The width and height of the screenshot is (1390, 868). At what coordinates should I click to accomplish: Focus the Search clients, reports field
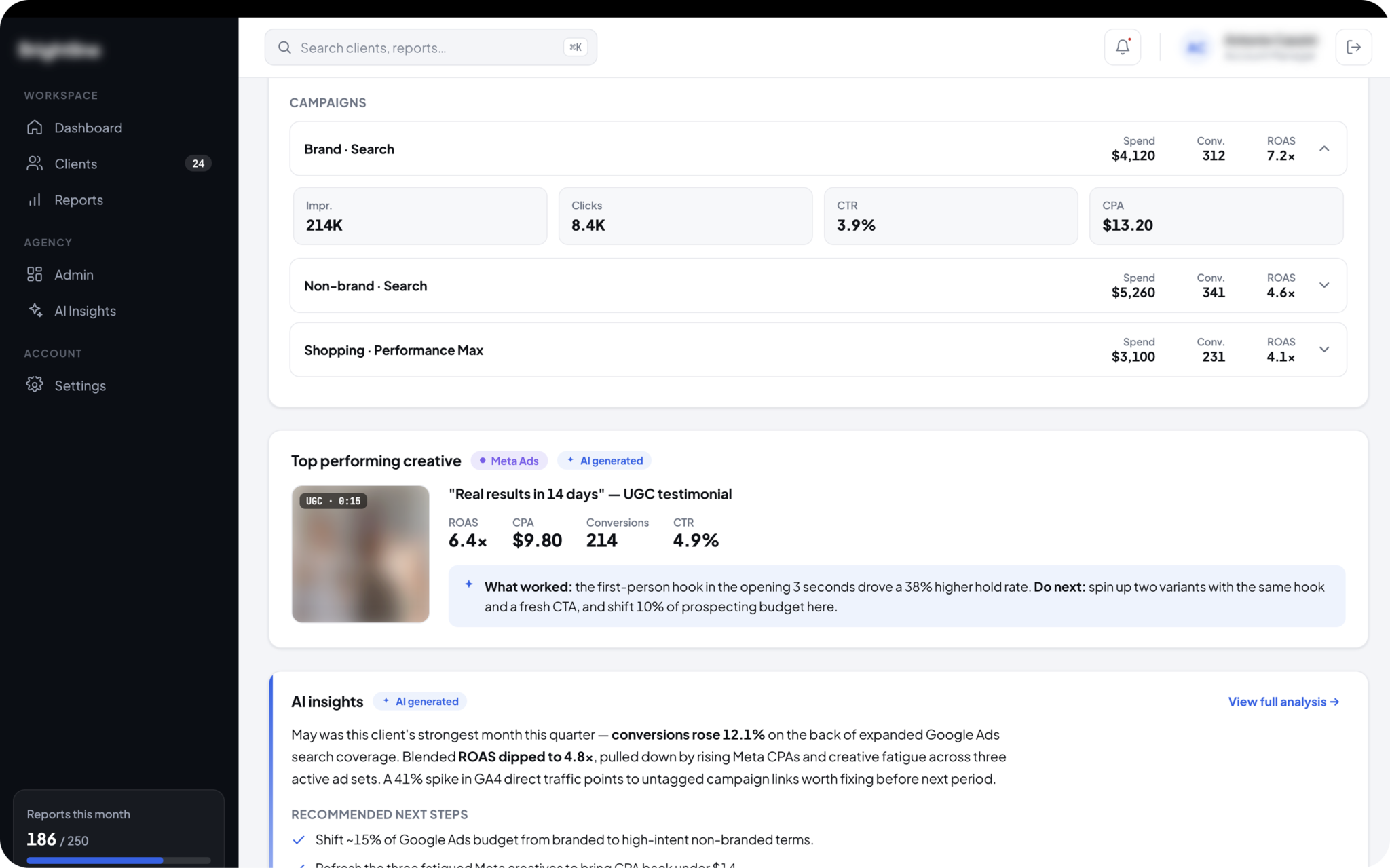[431, 48]
